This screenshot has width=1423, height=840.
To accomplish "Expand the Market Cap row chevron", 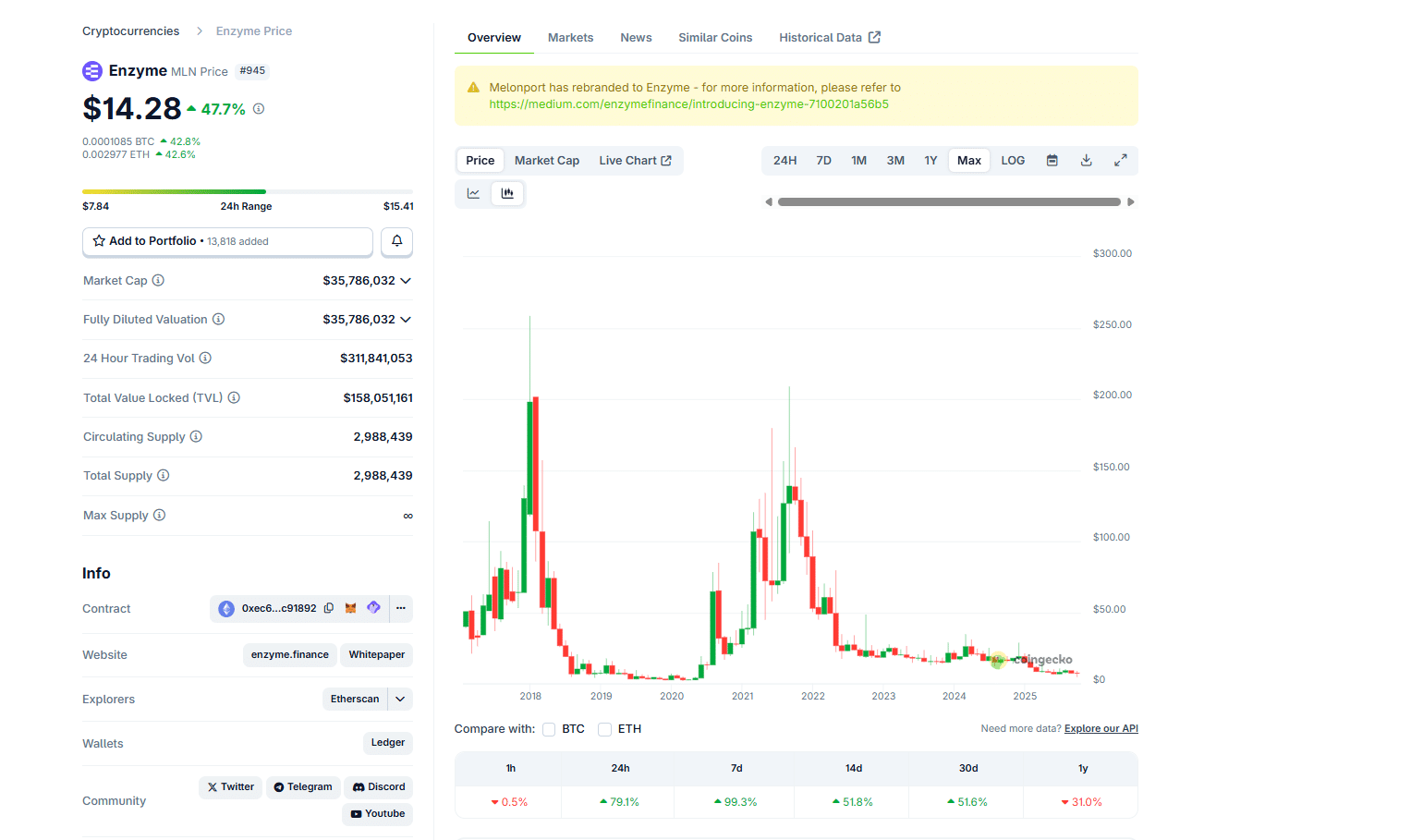I will tap(406, 280).
